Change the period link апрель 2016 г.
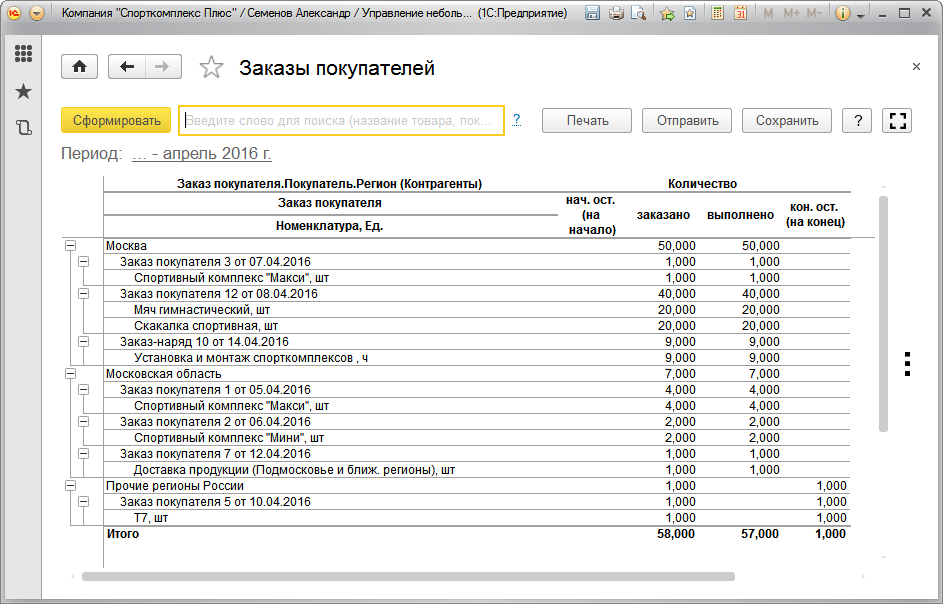This screenshot has width=943, height=604. click(201, 154)
